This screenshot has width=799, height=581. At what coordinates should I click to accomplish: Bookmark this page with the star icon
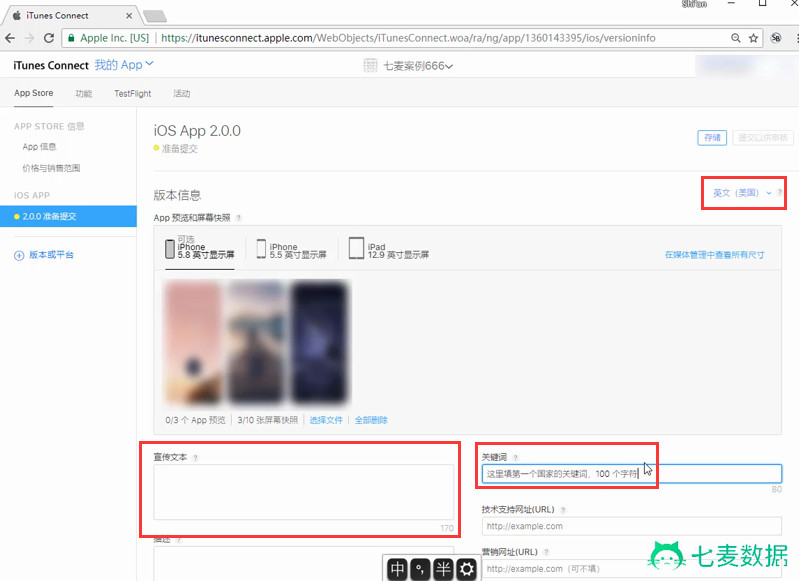tap(753, 38)
